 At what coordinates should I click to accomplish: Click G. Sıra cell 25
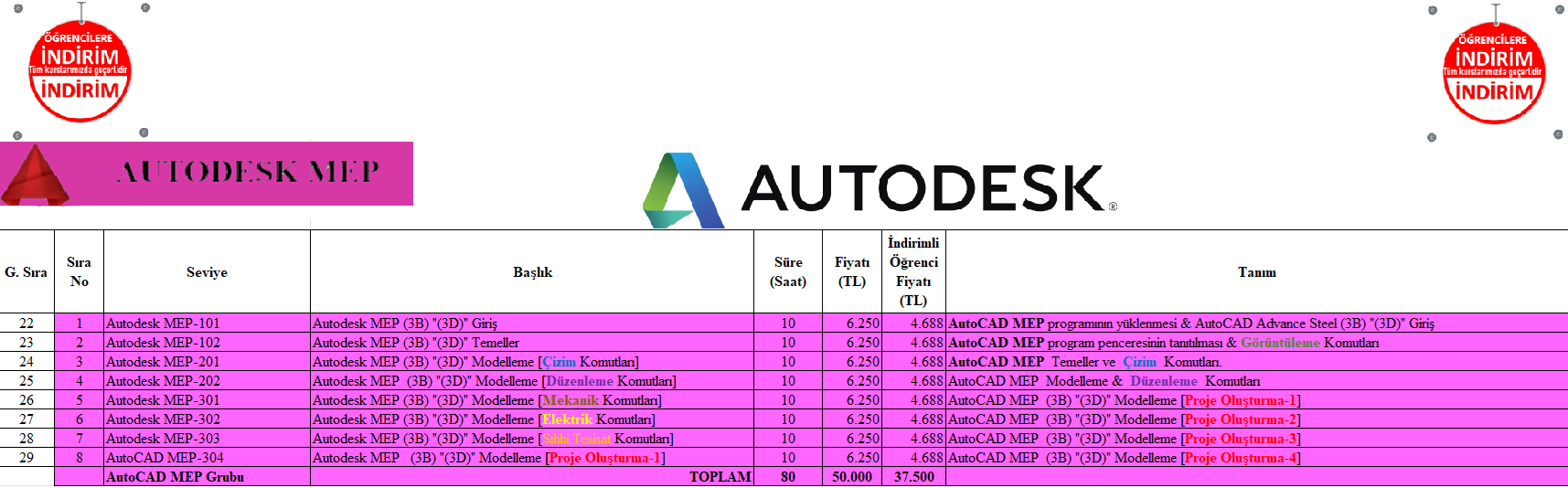tap(27, 381)
